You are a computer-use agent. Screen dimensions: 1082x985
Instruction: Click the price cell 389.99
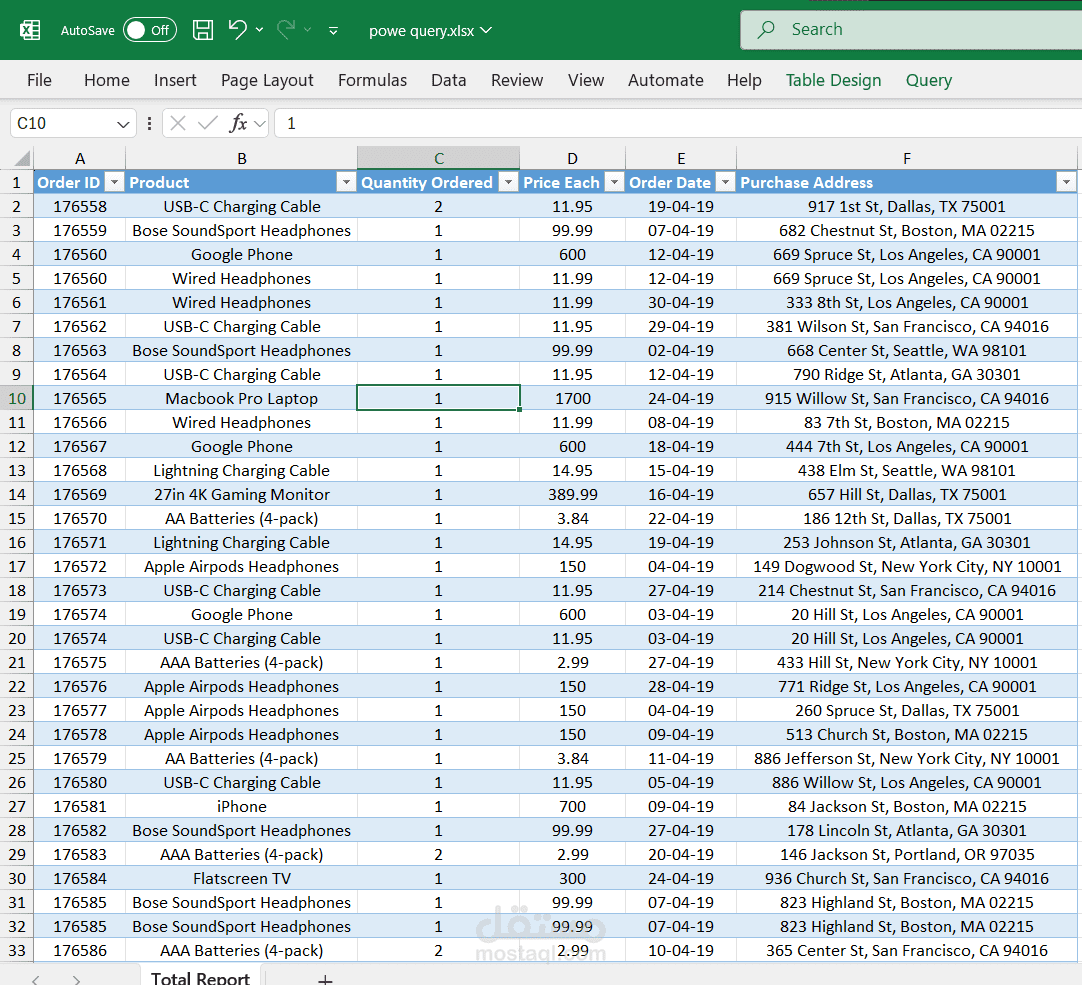(573, 495)
